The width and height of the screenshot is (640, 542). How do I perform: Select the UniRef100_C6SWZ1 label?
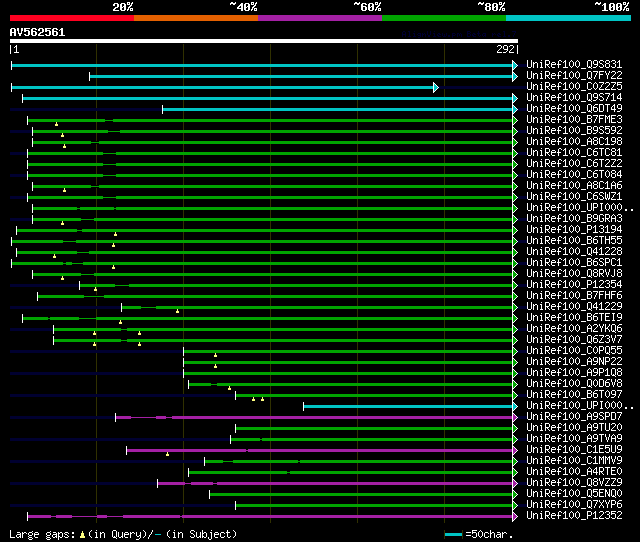coord(574,196)
